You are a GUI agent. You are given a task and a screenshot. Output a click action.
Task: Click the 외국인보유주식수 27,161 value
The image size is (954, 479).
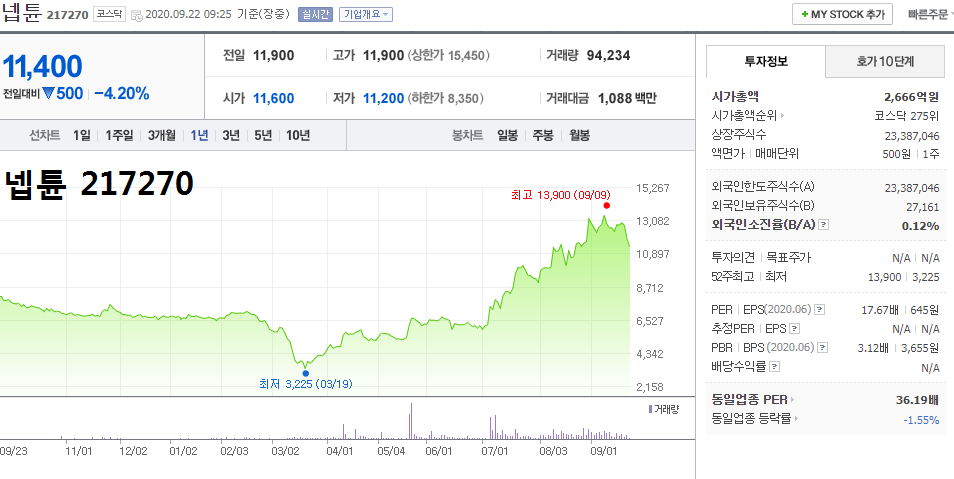point(922,207)
